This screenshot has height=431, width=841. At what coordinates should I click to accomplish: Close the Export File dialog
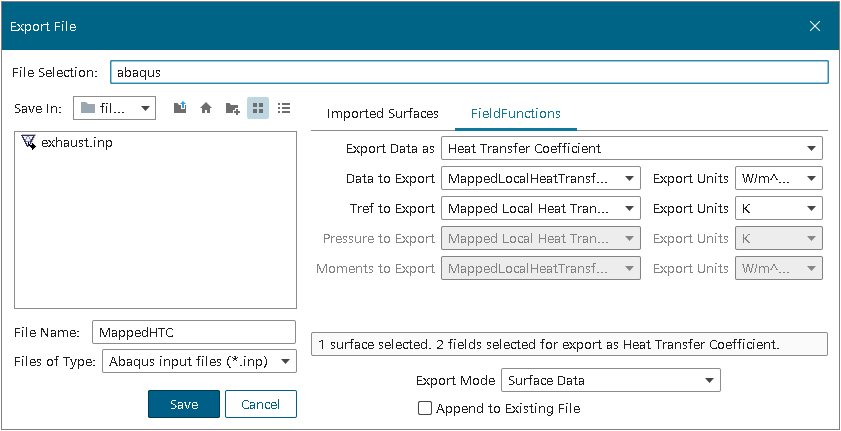click(x=815, y=26)
